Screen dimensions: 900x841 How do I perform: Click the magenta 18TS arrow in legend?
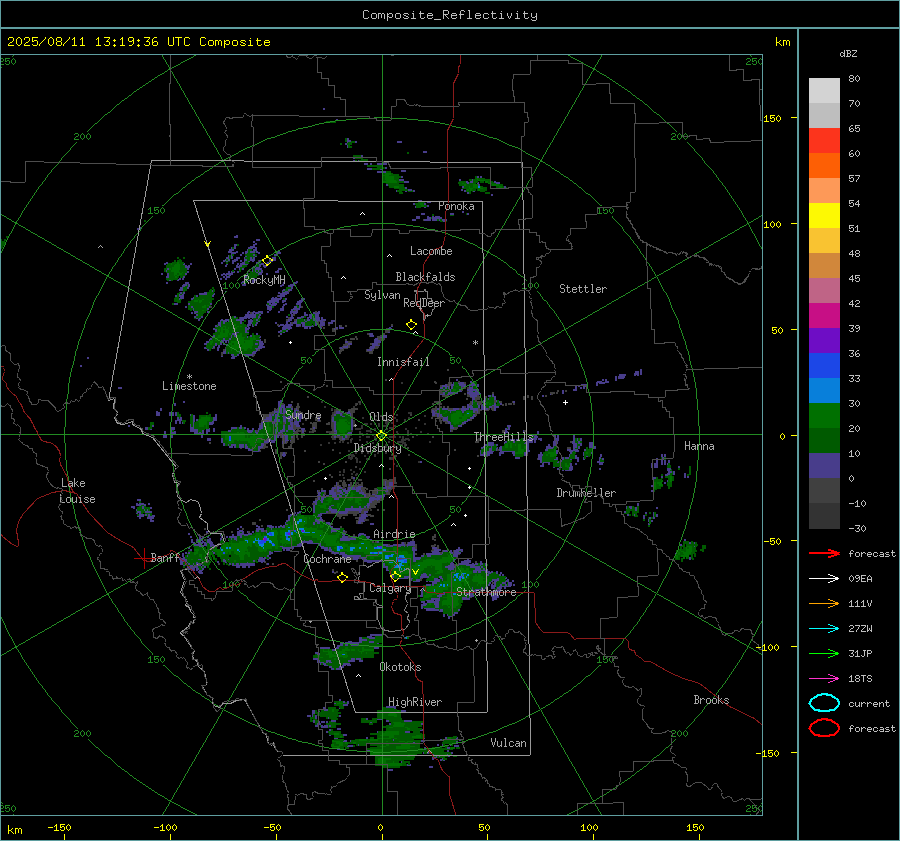[824, 679]
